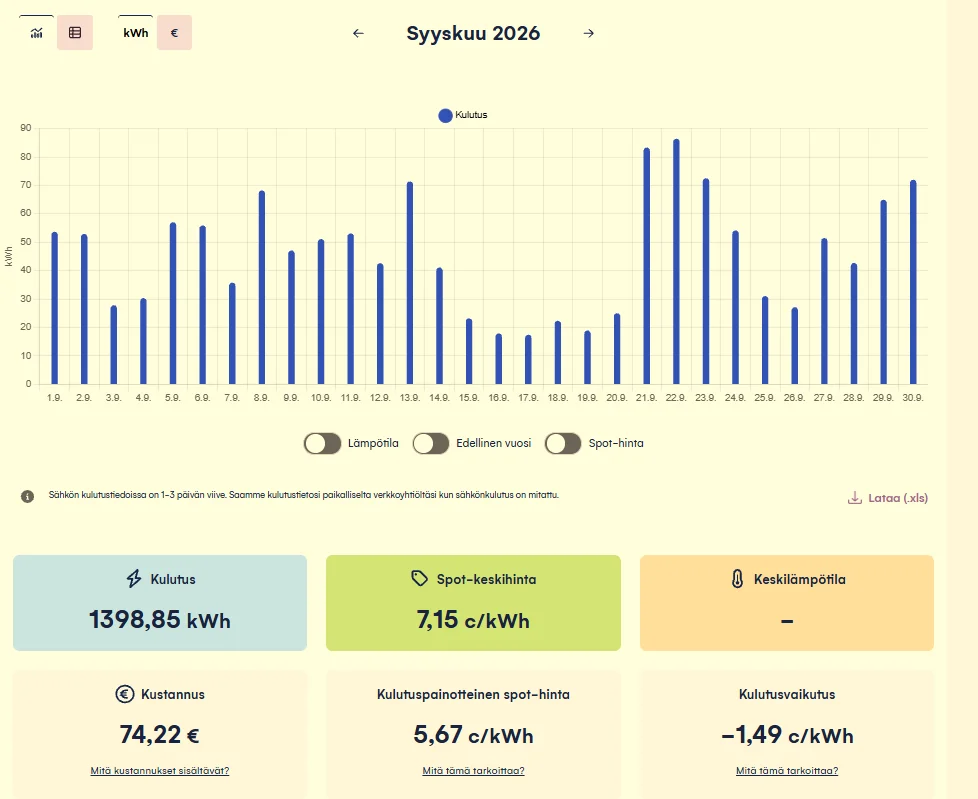Viewport: 978px width, 799px height.
Task: Go to previous month arrow
Action: point(358,33)
